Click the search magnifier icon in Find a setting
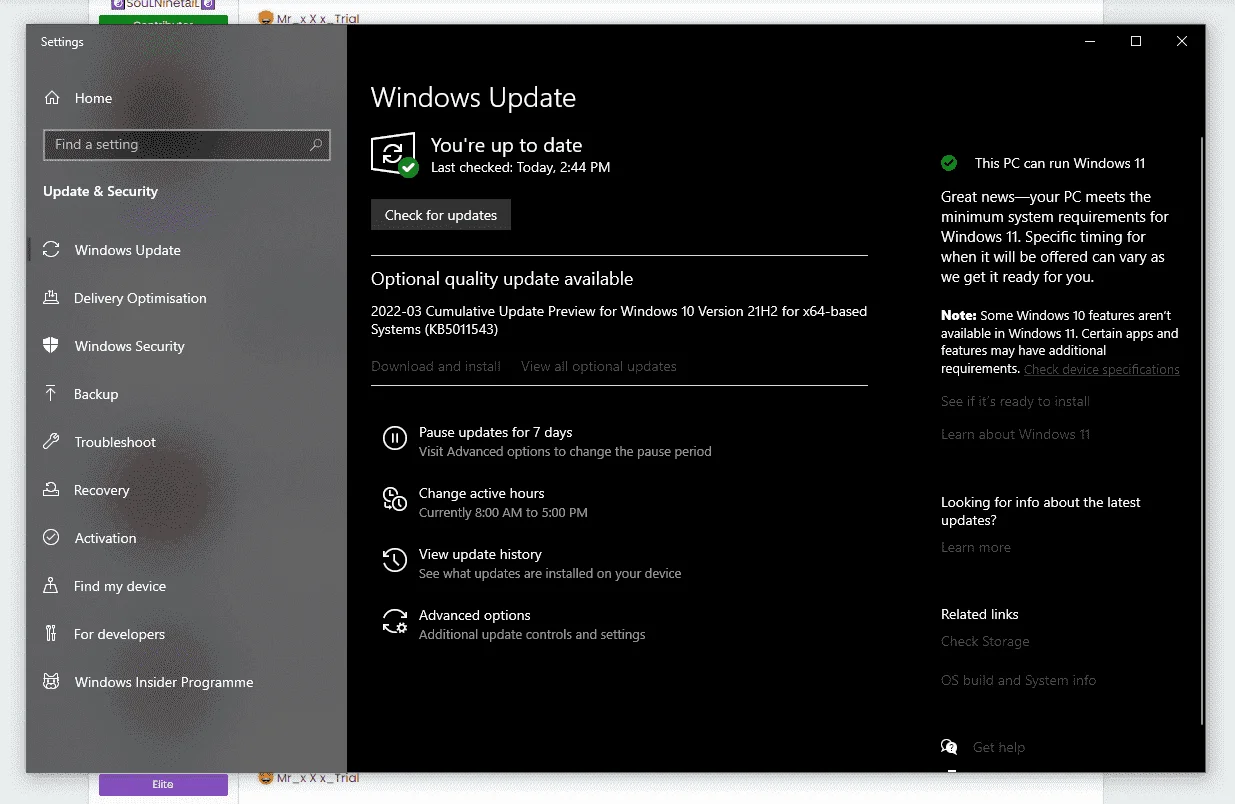This screenshot has height=804, width=1235. [x=316, y=145]
